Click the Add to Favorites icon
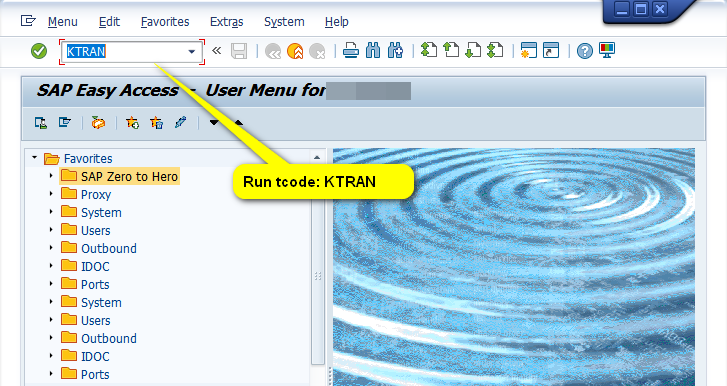This screenshot has height=386, width=727. (x=132, y=122)
